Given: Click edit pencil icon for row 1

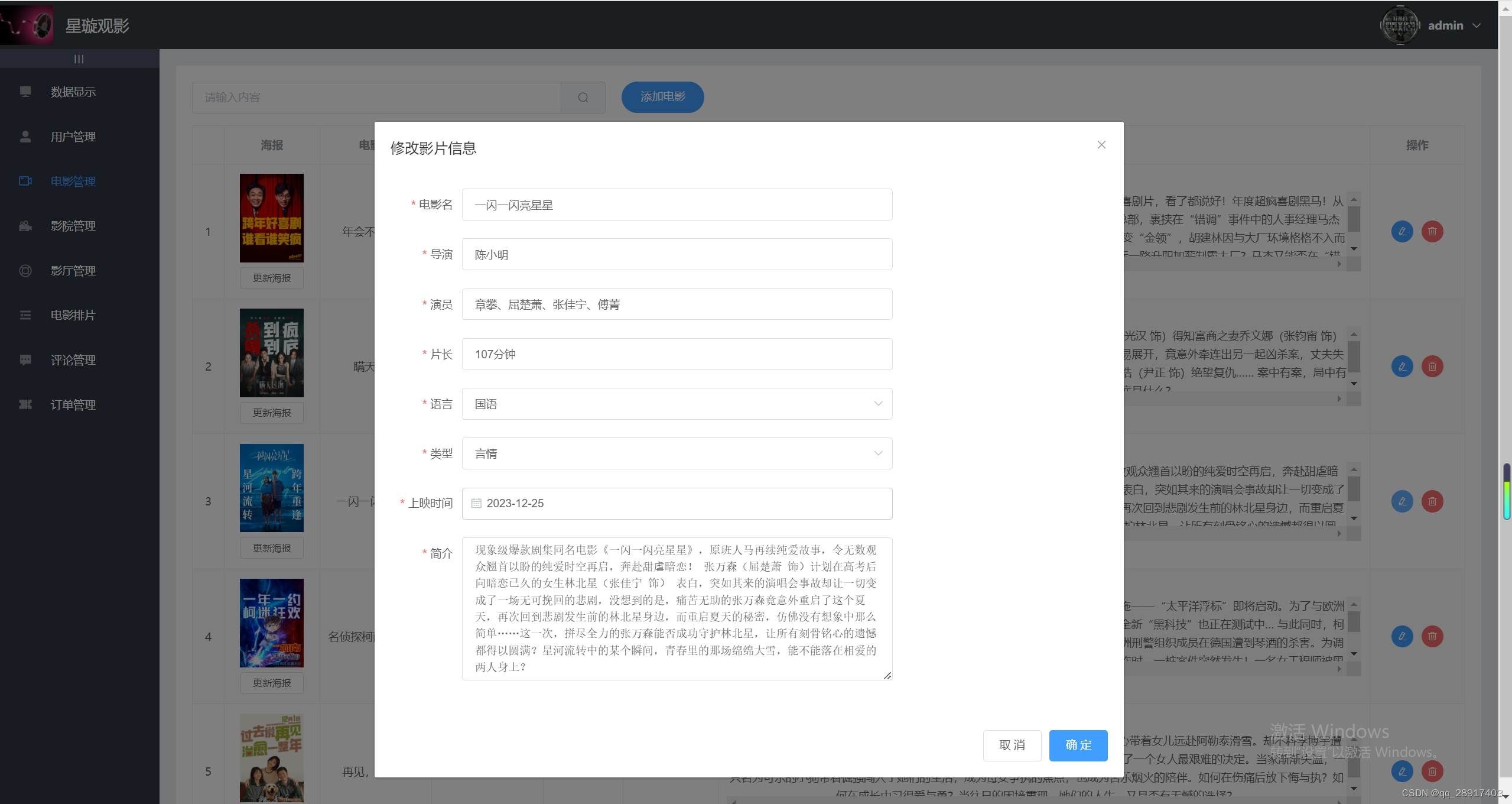Looking at the screenshot, I should (x=1402, y=231).
